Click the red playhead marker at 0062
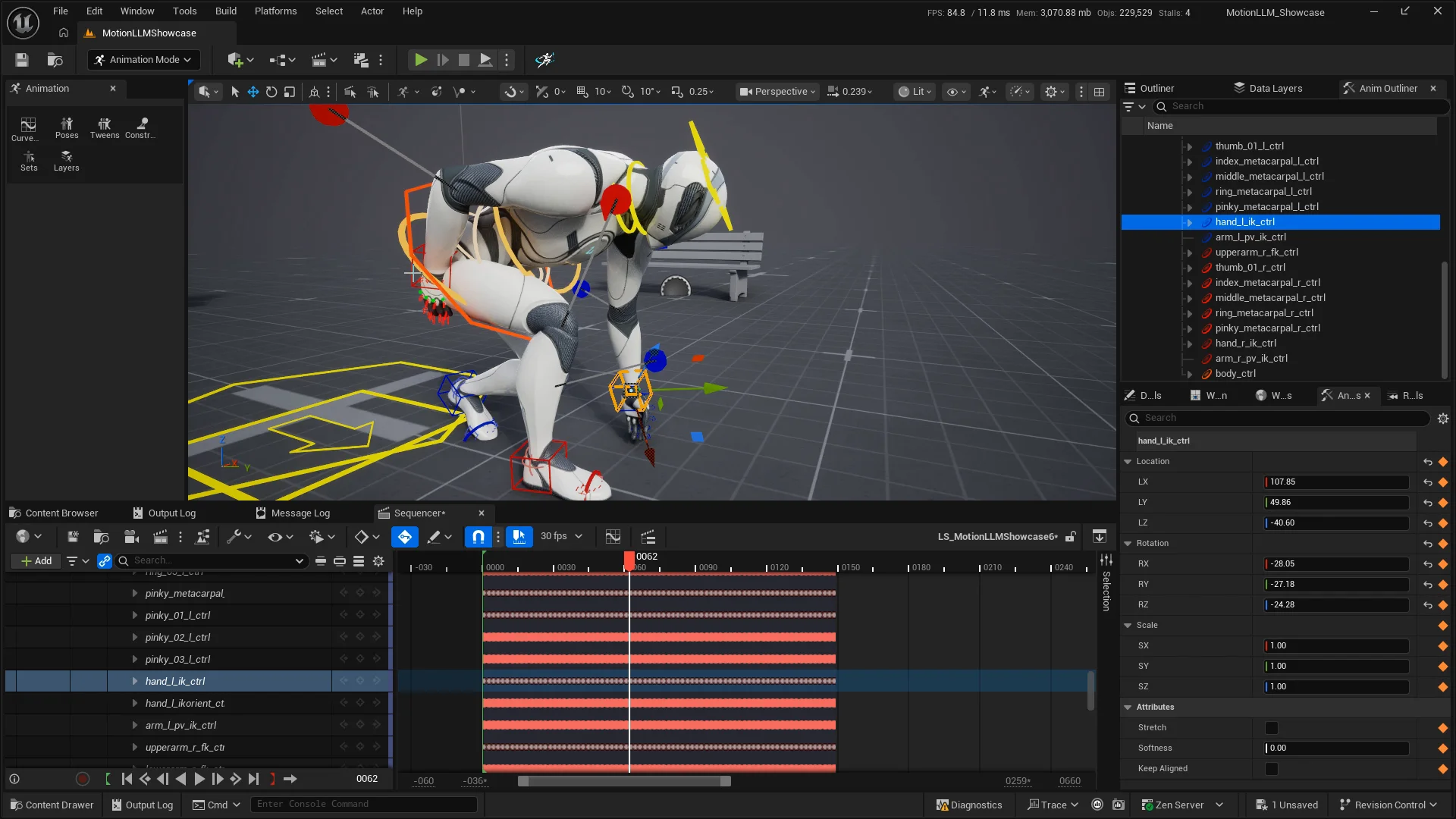 [629, 560]
